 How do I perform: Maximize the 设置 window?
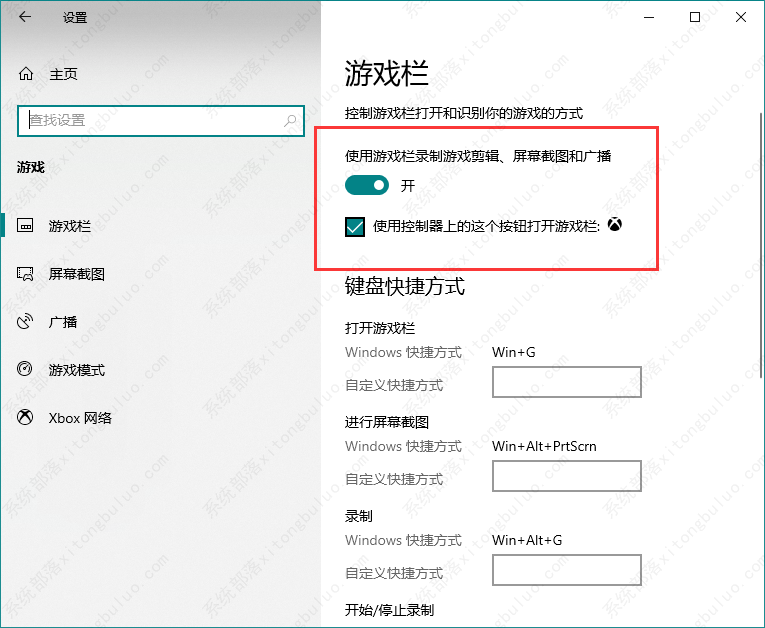tap(694, 18)
